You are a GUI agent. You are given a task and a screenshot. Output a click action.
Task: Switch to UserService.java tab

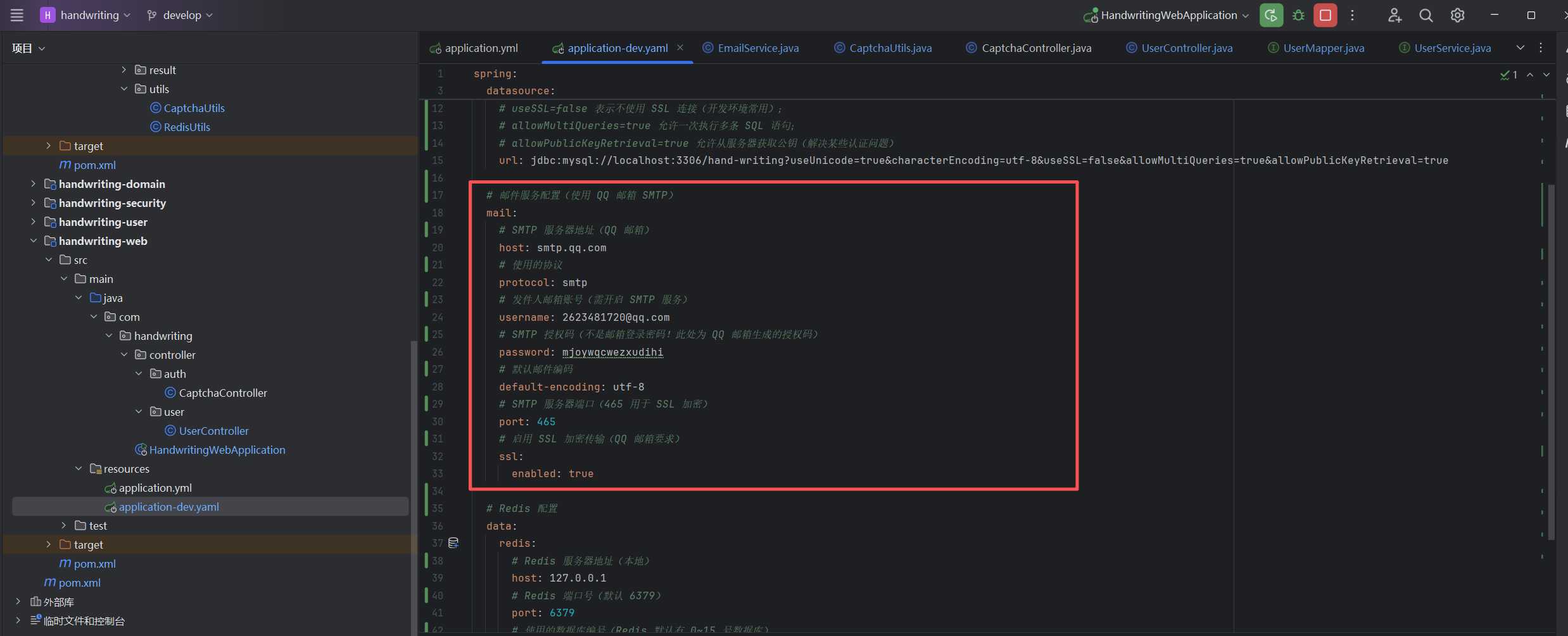pos(1445,48)
